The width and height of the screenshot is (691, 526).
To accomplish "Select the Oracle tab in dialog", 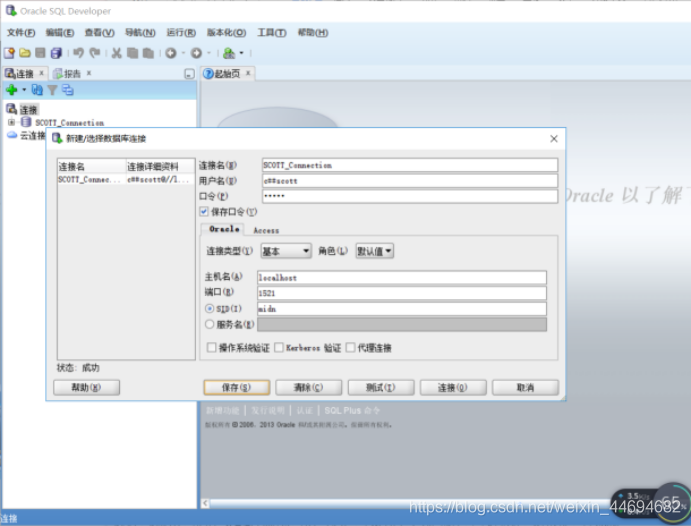I will tap(224, 229).
